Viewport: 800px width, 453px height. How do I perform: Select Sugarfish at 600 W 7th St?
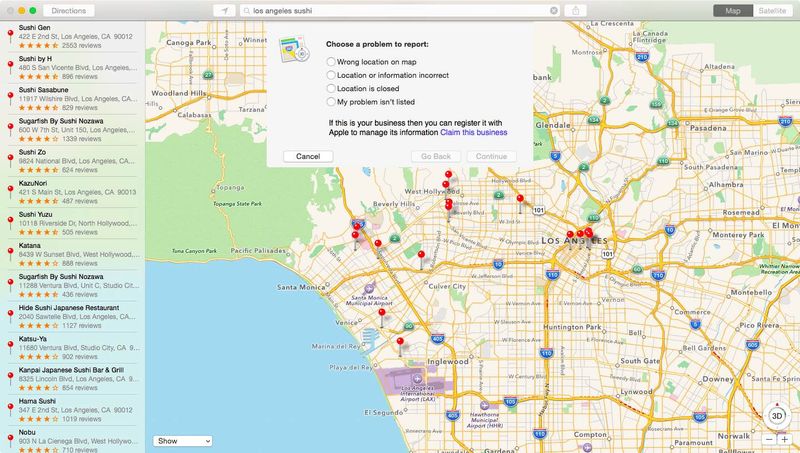pos(72,130)
